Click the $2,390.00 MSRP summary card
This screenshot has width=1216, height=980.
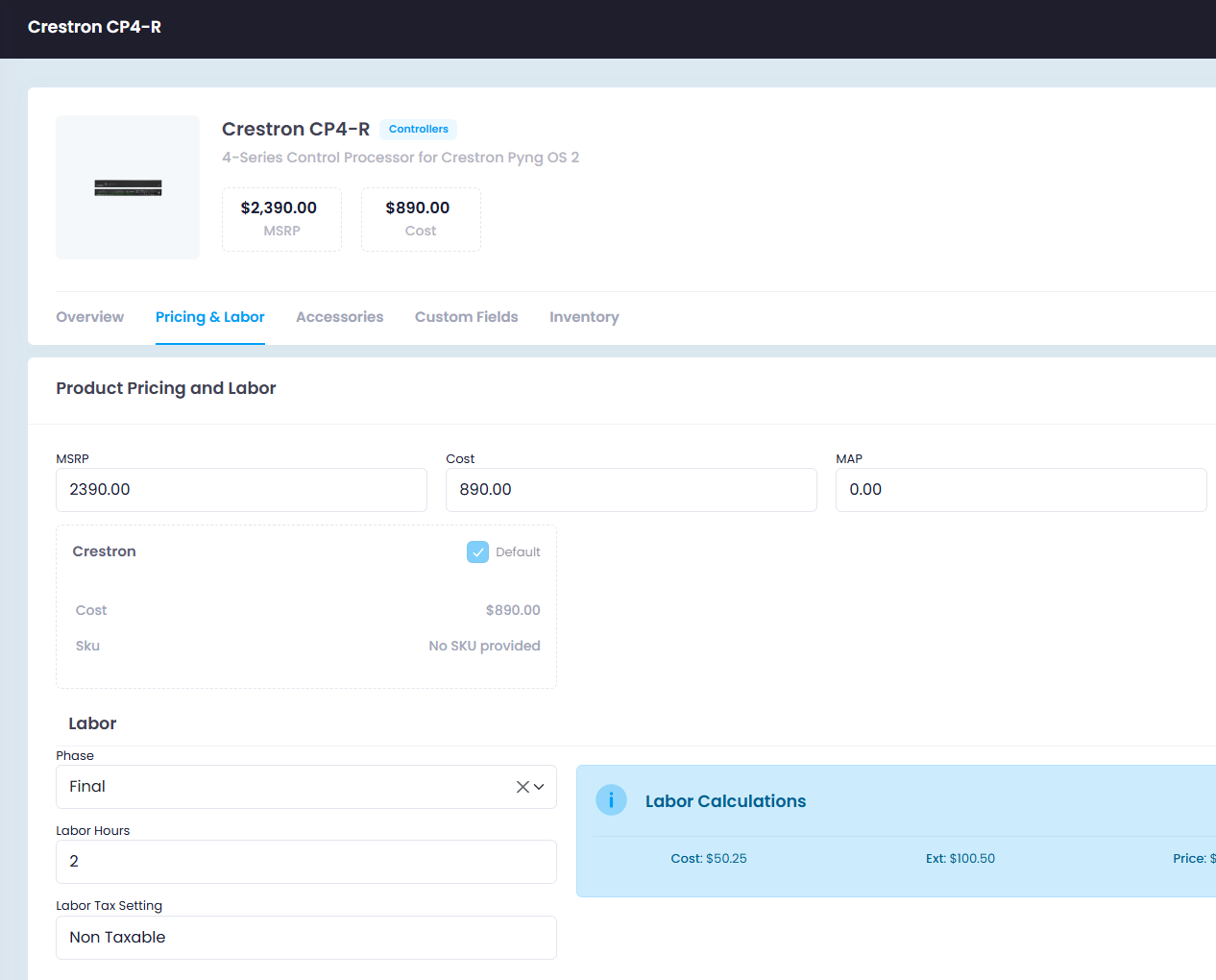pyautogui.click(x=281, y=219)
